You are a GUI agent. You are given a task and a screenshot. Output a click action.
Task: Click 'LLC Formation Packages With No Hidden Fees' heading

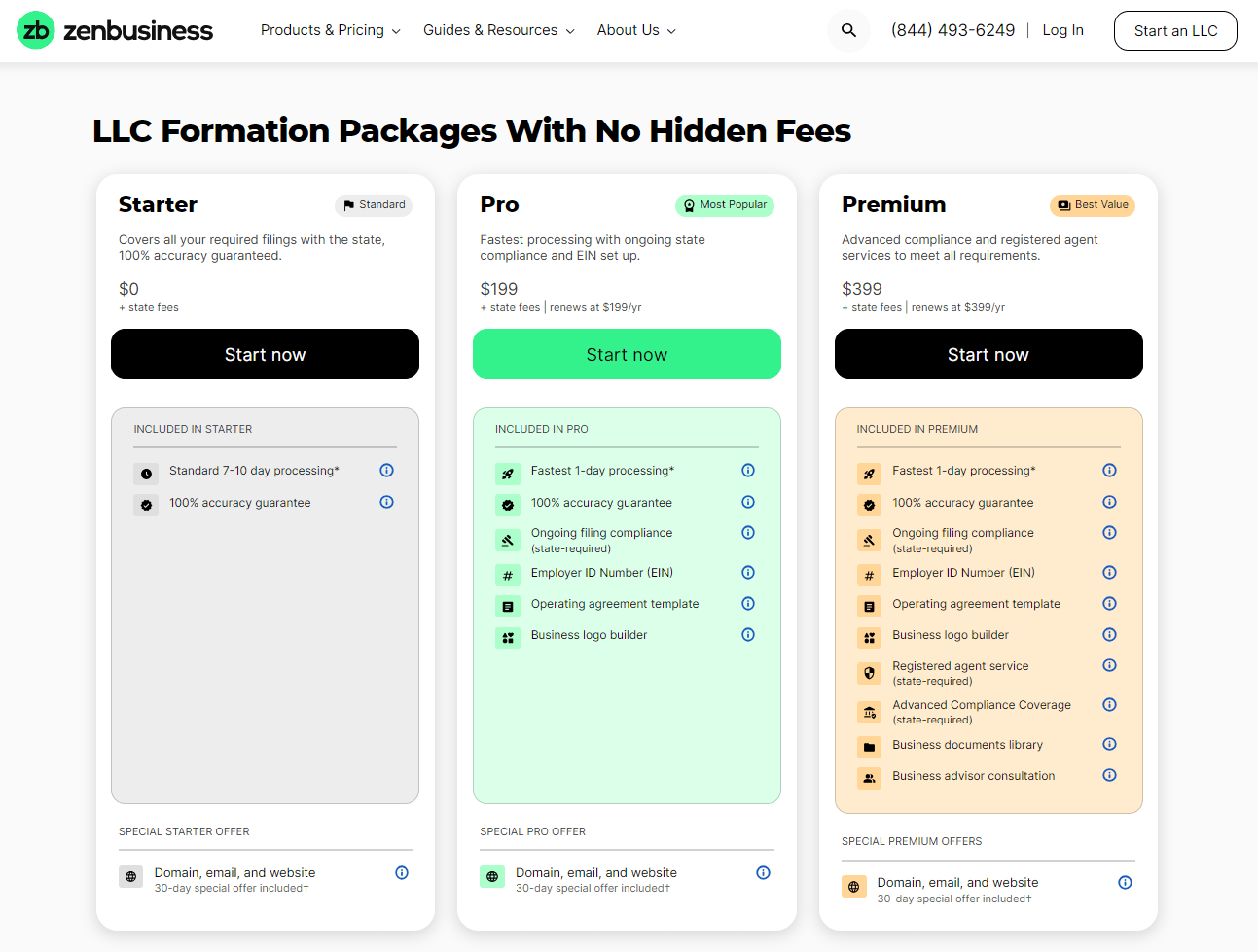coord(472,130)
